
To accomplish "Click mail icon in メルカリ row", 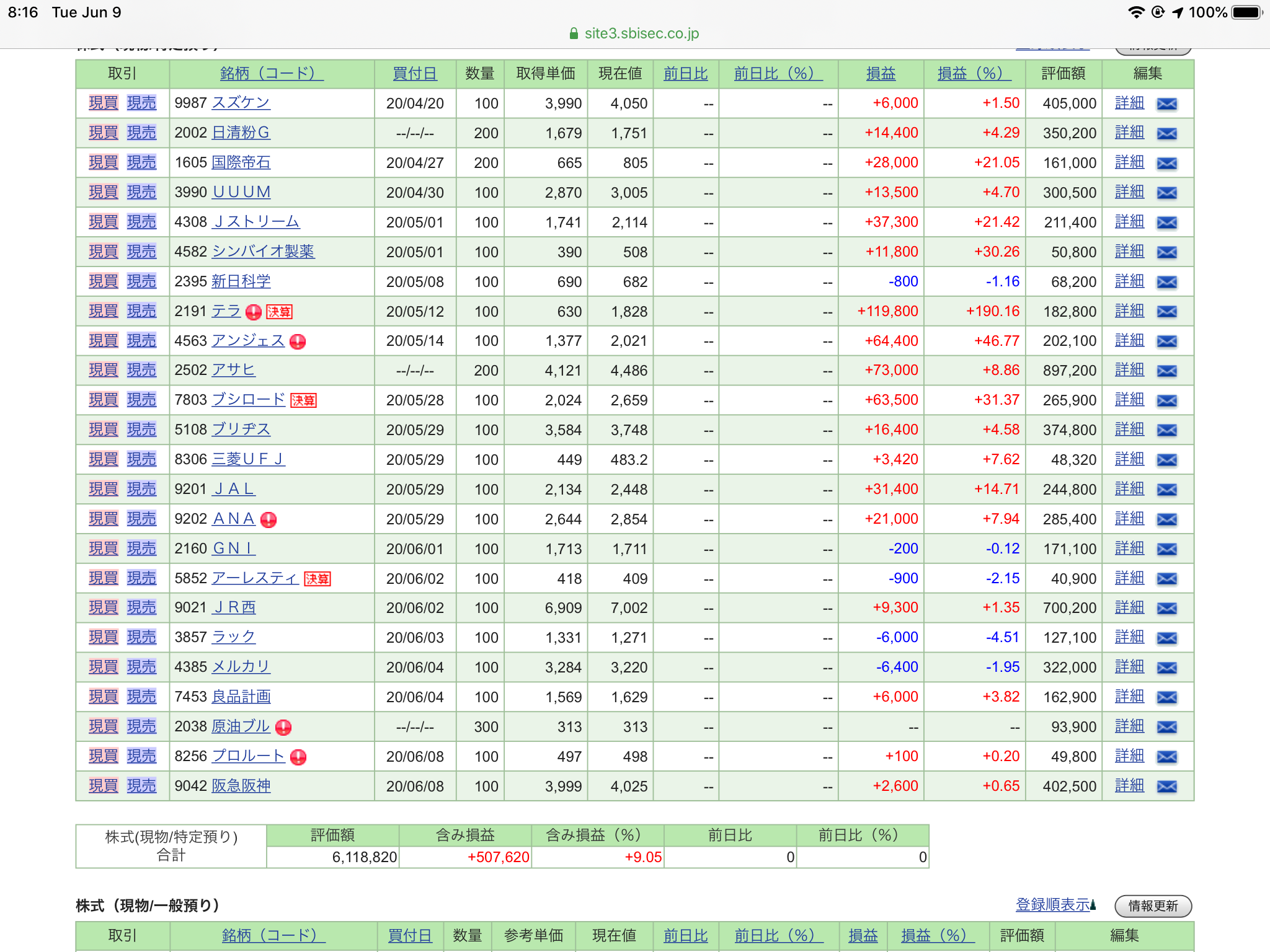I will point(1166,668).
